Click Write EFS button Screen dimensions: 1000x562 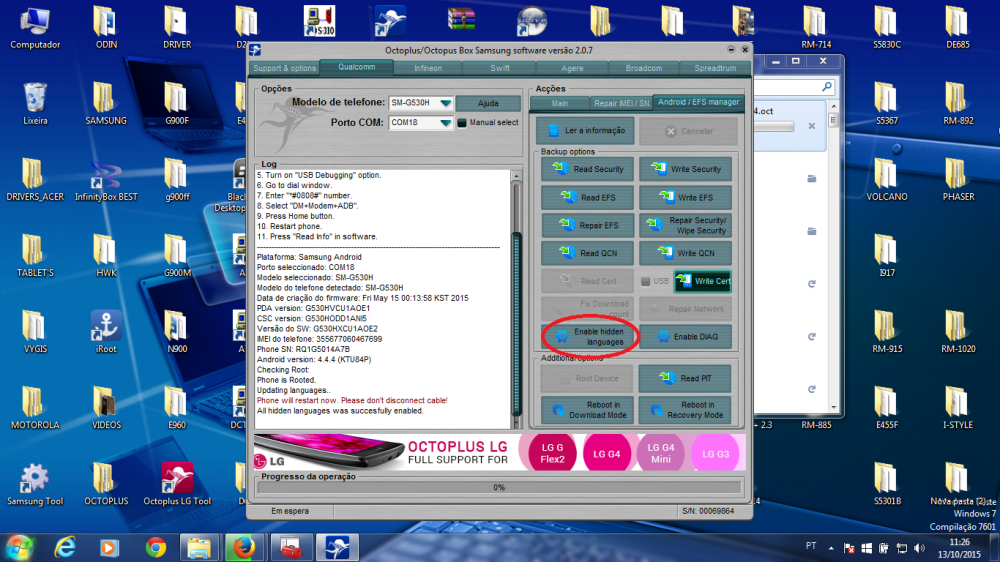coord(686,198)
